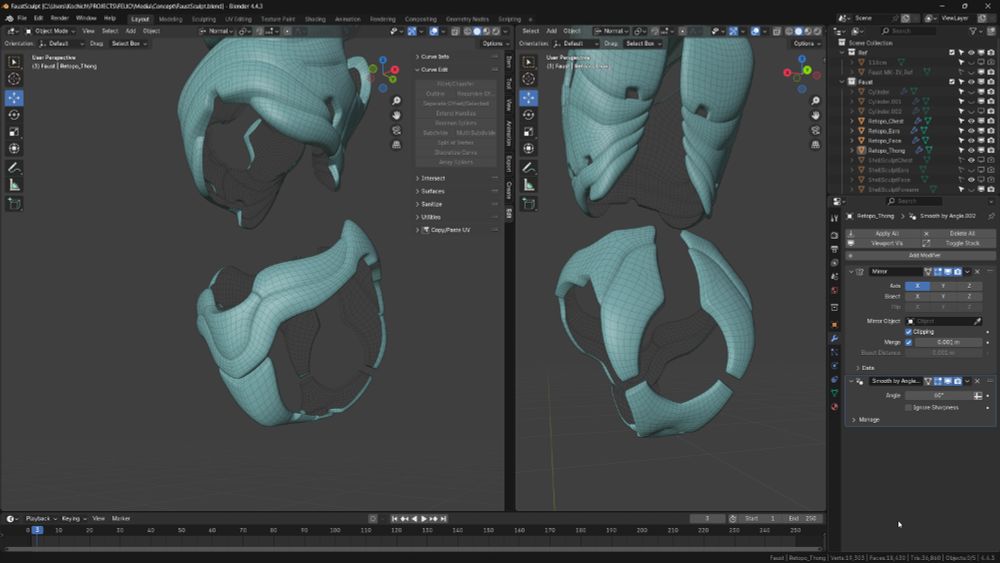1000x563 pixels.
Task: Select the Rotate tool in left viewport
Action: [x=14, y=115]
